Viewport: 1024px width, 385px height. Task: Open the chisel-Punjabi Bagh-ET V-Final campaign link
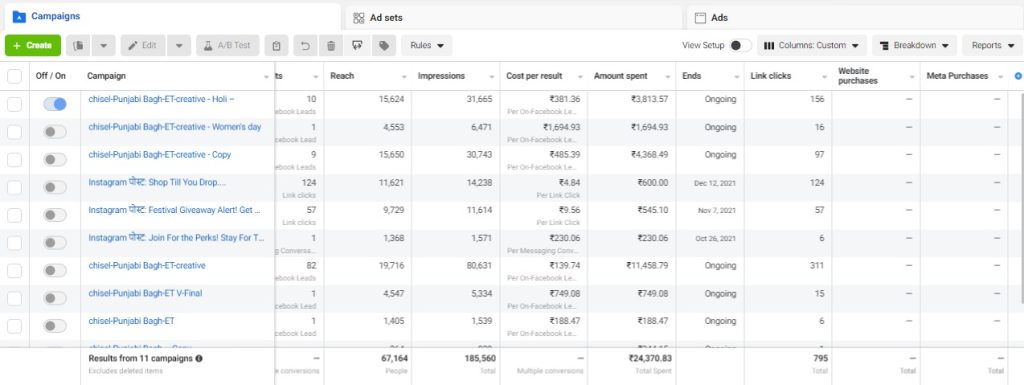pyautogui.click(x=145, y=294)
